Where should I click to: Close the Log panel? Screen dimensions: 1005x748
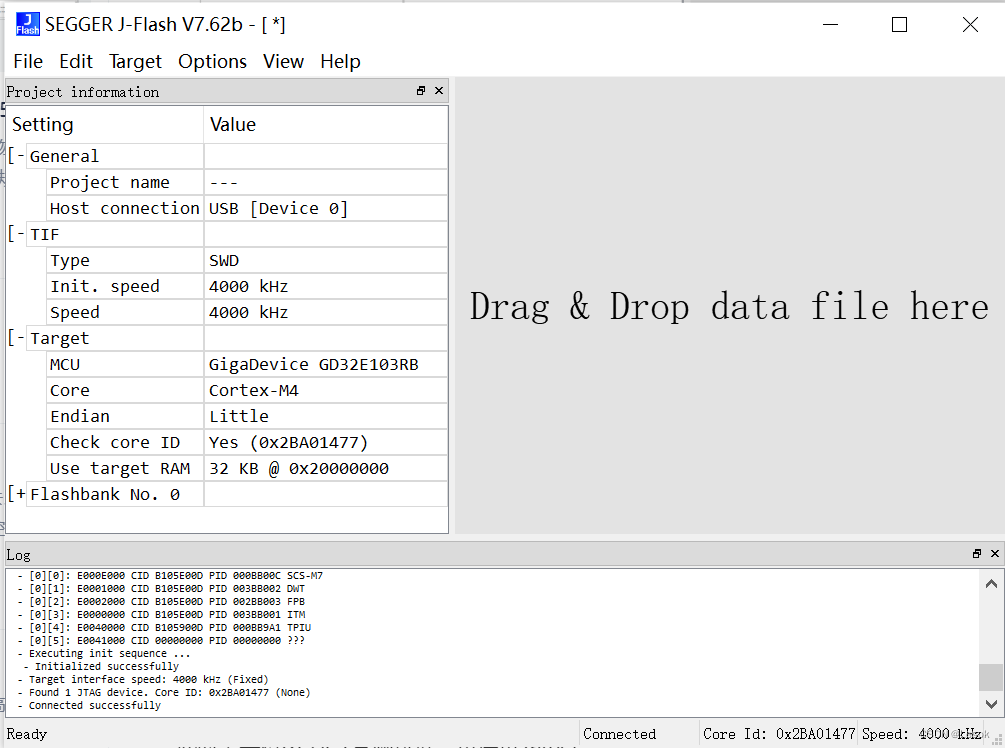click(x=995, y=554)
